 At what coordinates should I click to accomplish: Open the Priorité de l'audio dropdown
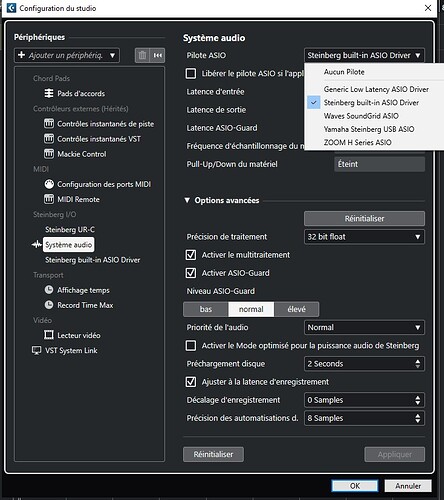click(364, 328)
